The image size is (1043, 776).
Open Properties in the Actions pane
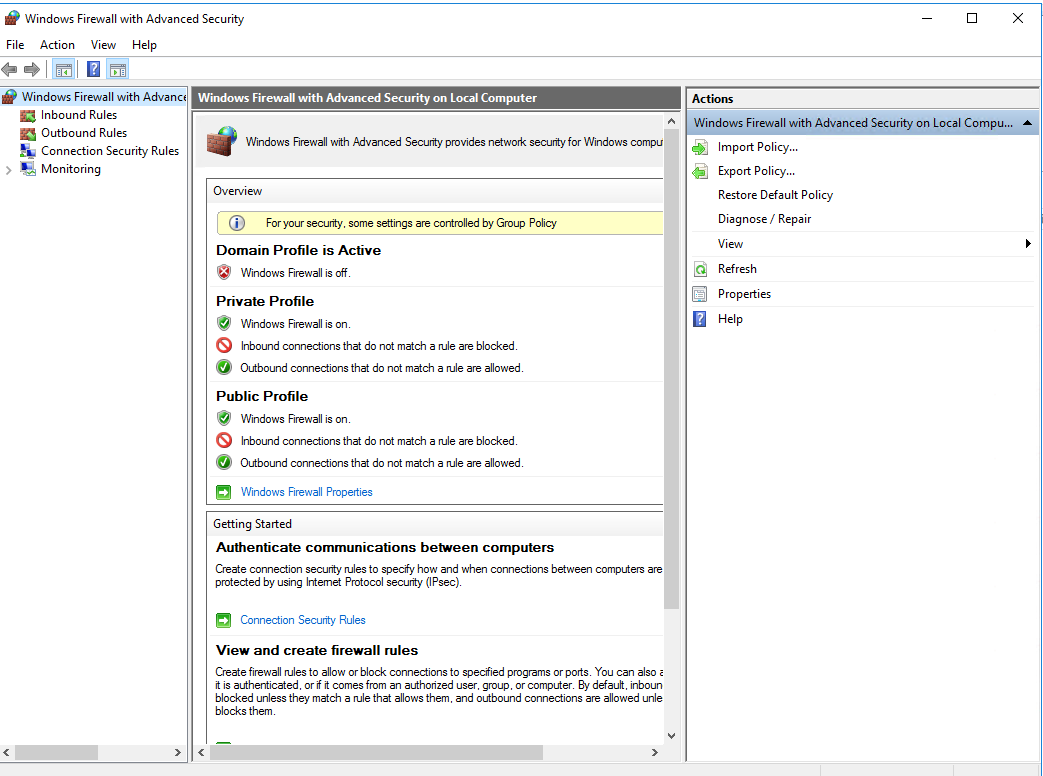744,294
